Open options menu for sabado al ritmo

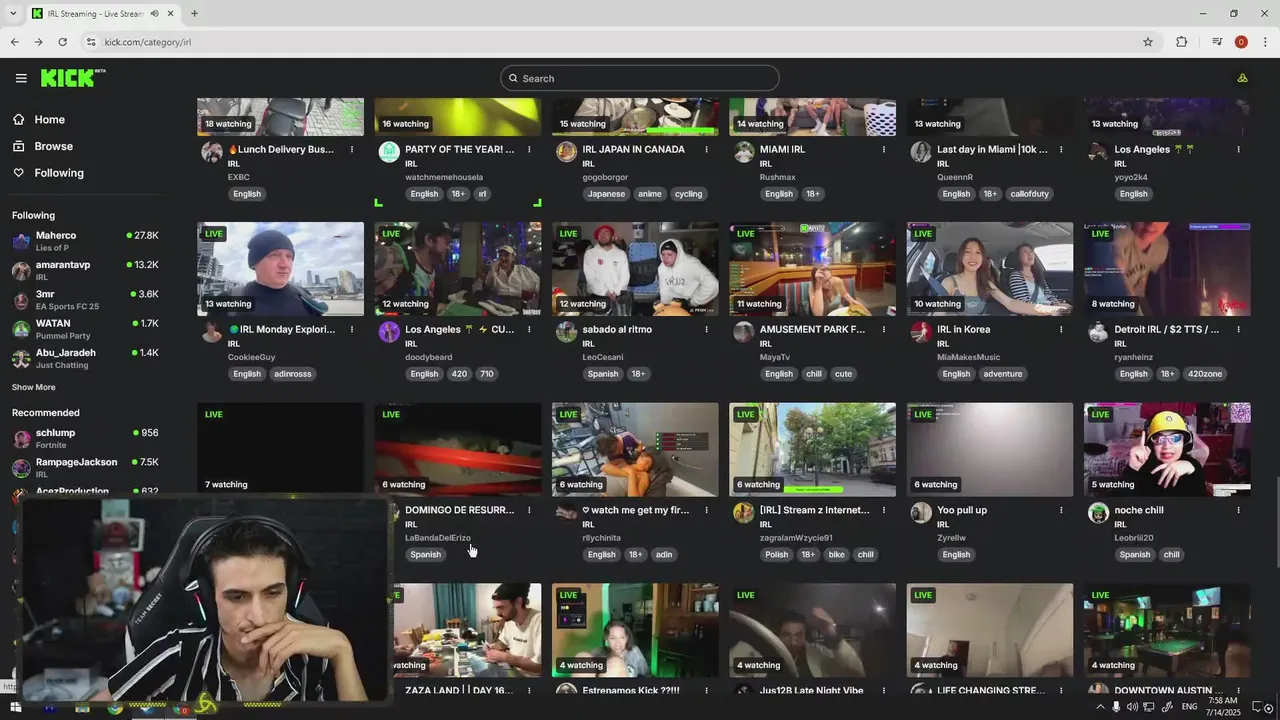point(706,329)
